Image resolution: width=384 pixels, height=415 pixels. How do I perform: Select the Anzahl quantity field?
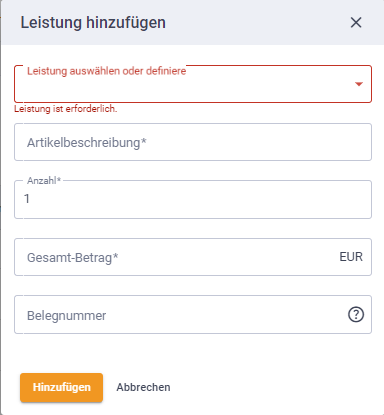coord(193,199)
